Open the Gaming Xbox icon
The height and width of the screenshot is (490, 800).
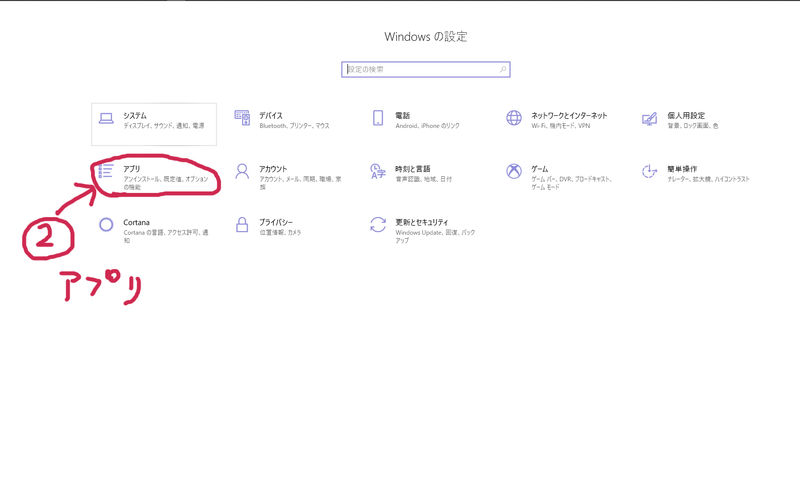[x=514, y=171]
